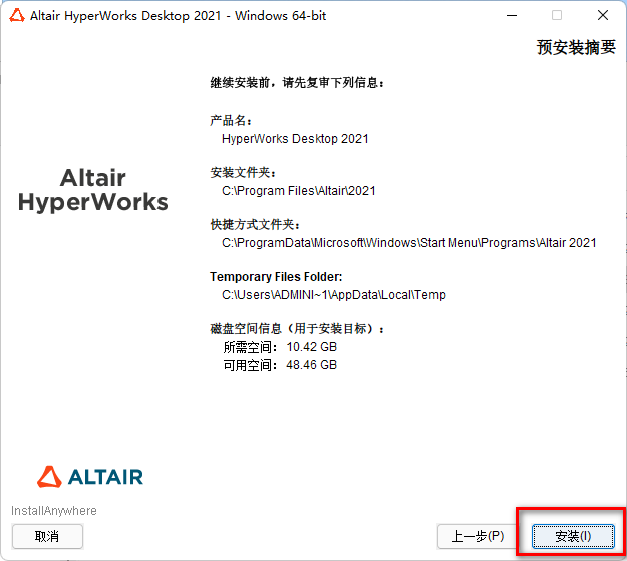This screenshot has height=561, width=627.
Task: Click the 磁盘空间信息 disk space heading
Action: 297,329
